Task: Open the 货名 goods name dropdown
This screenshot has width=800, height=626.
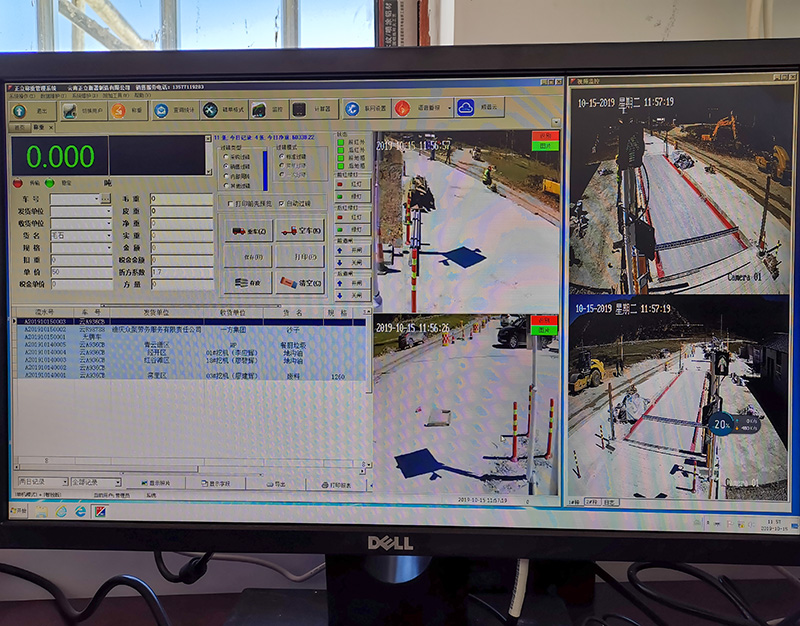Action: point(108,236)
